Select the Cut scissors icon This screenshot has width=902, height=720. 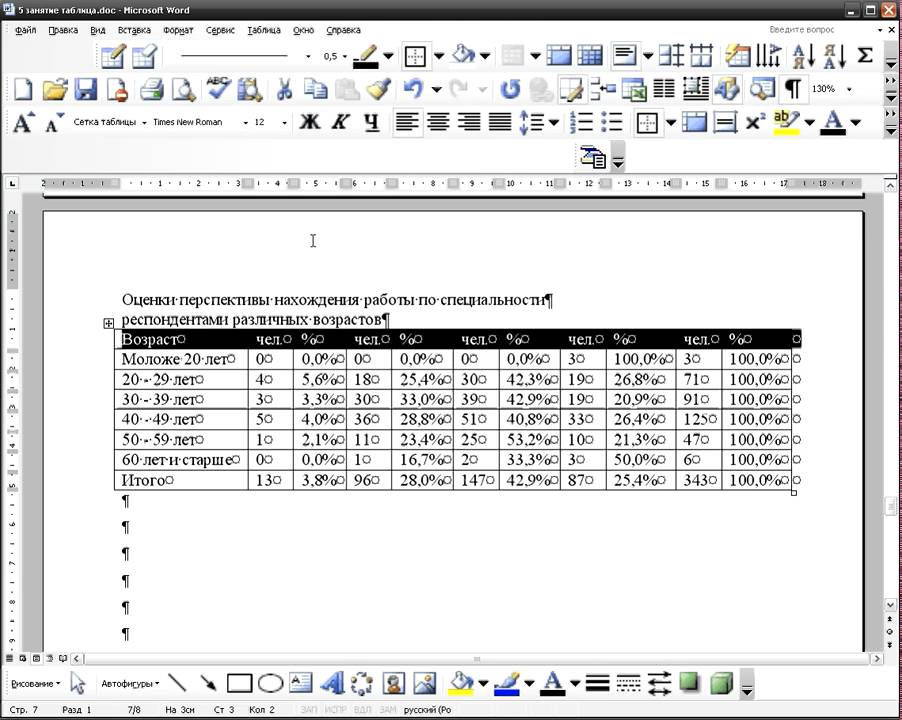coord(283,90)
